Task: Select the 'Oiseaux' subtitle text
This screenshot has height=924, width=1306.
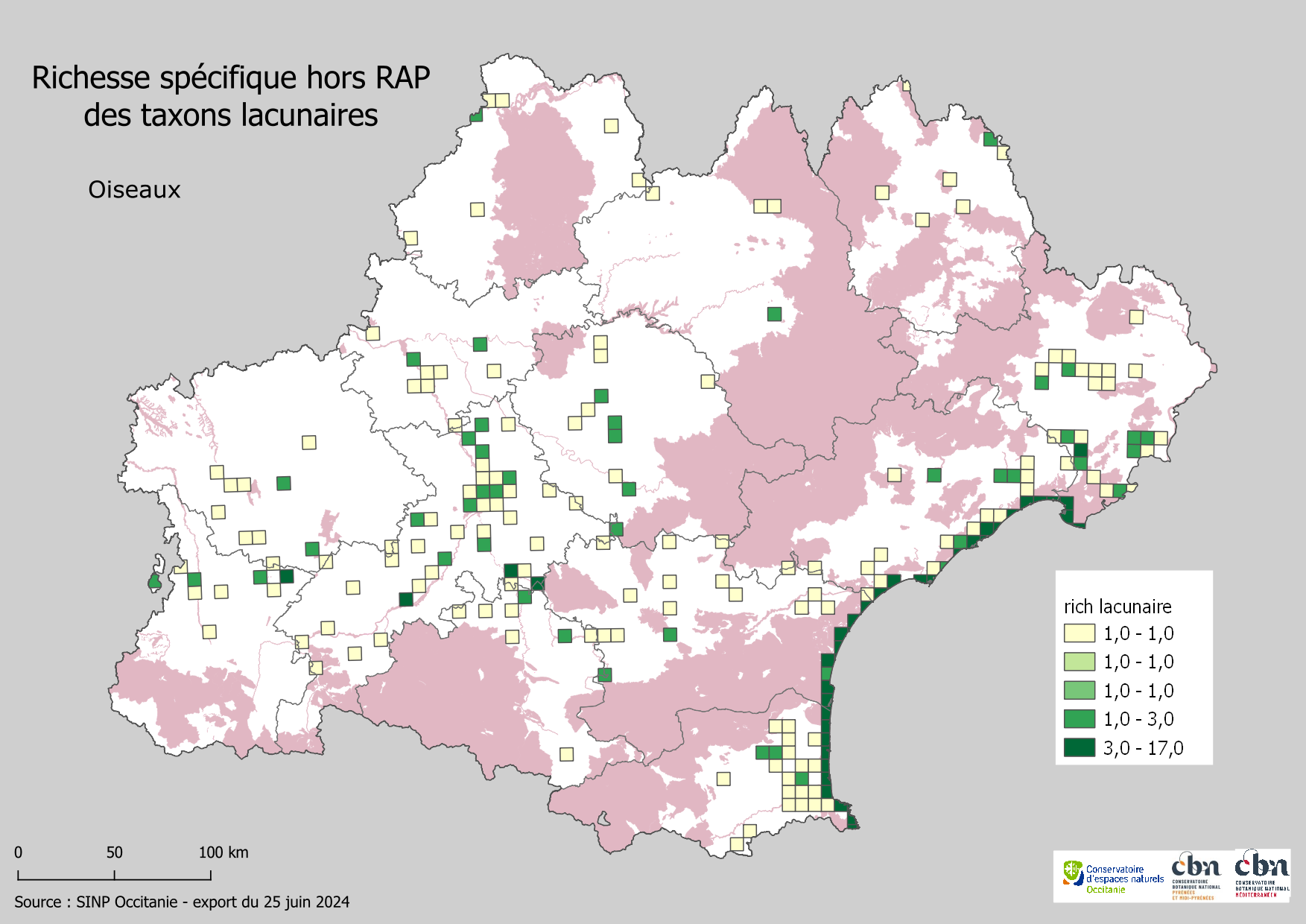Action: click(134, 190)
